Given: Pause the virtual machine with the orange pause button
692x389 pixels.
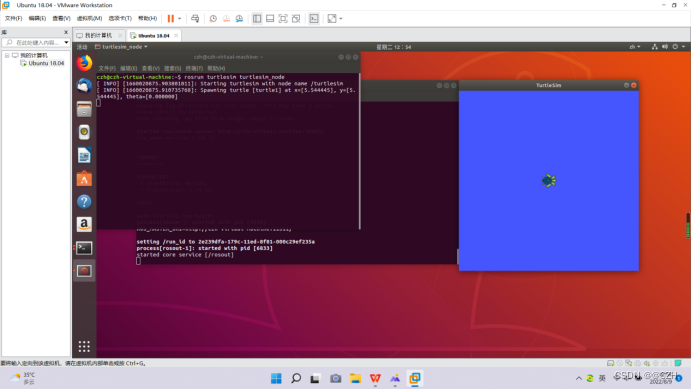Looking at the screenshot, I should click(170, 19).
